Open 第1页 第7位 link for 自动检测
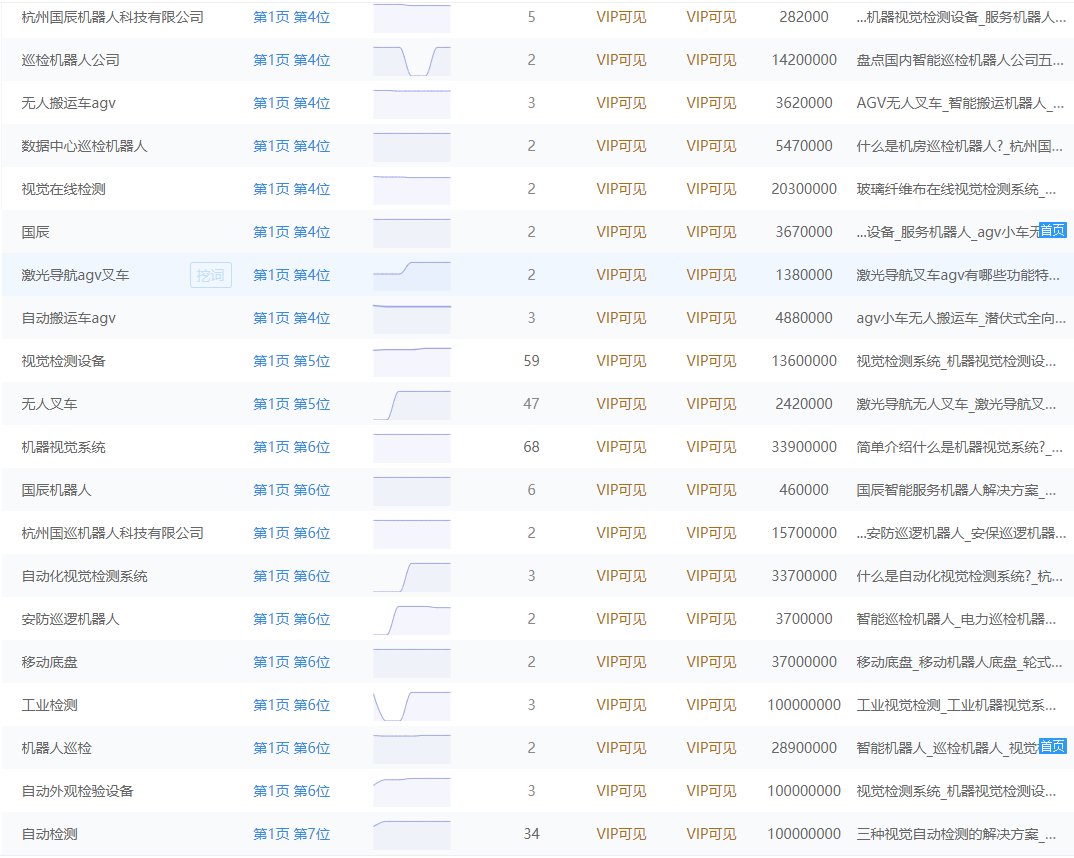The width and height of the screenshot is (1074, 858). [292, 834]
